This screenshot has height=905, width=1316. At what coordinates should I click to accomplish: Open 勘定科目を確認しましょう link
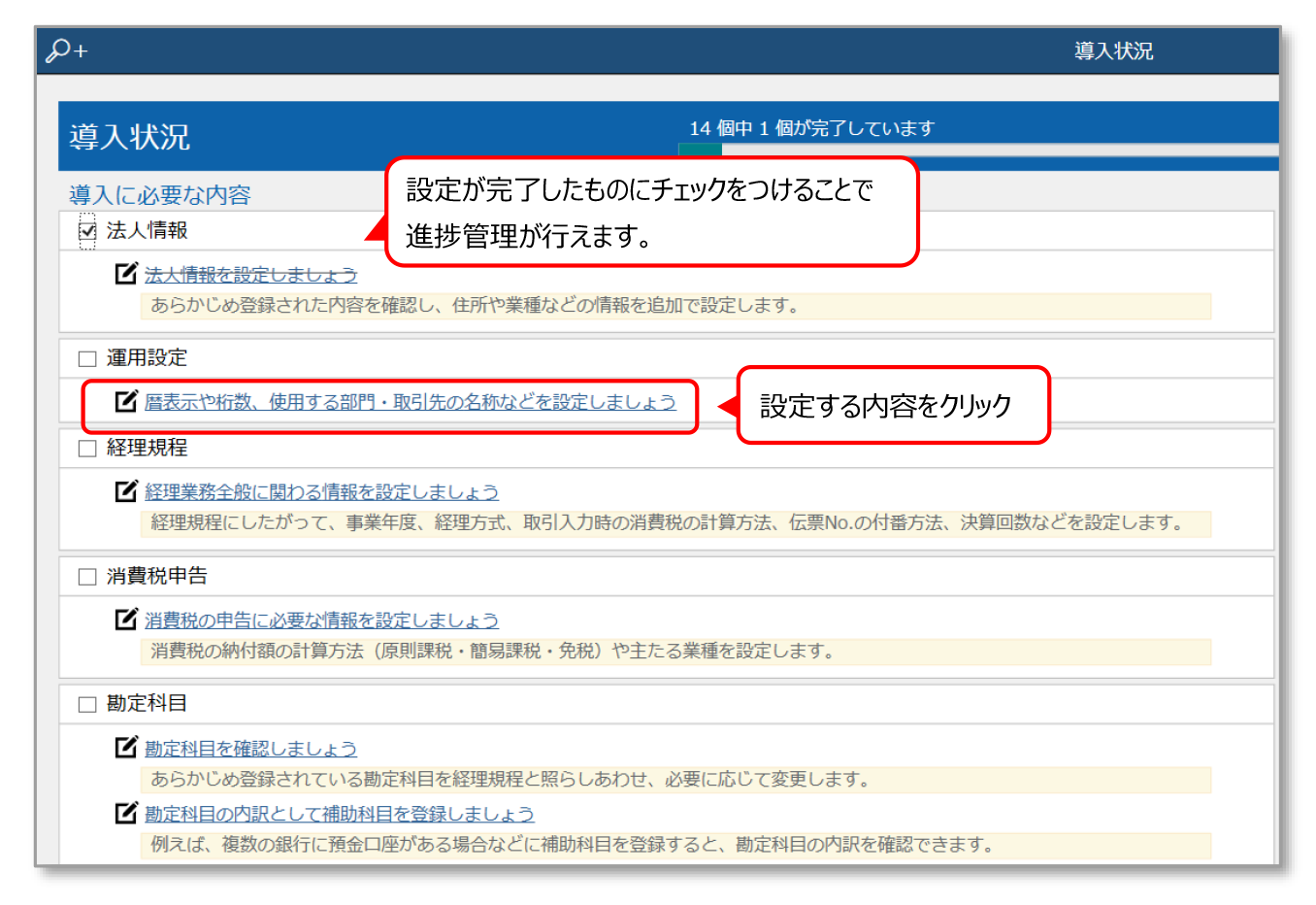point(250,749)
